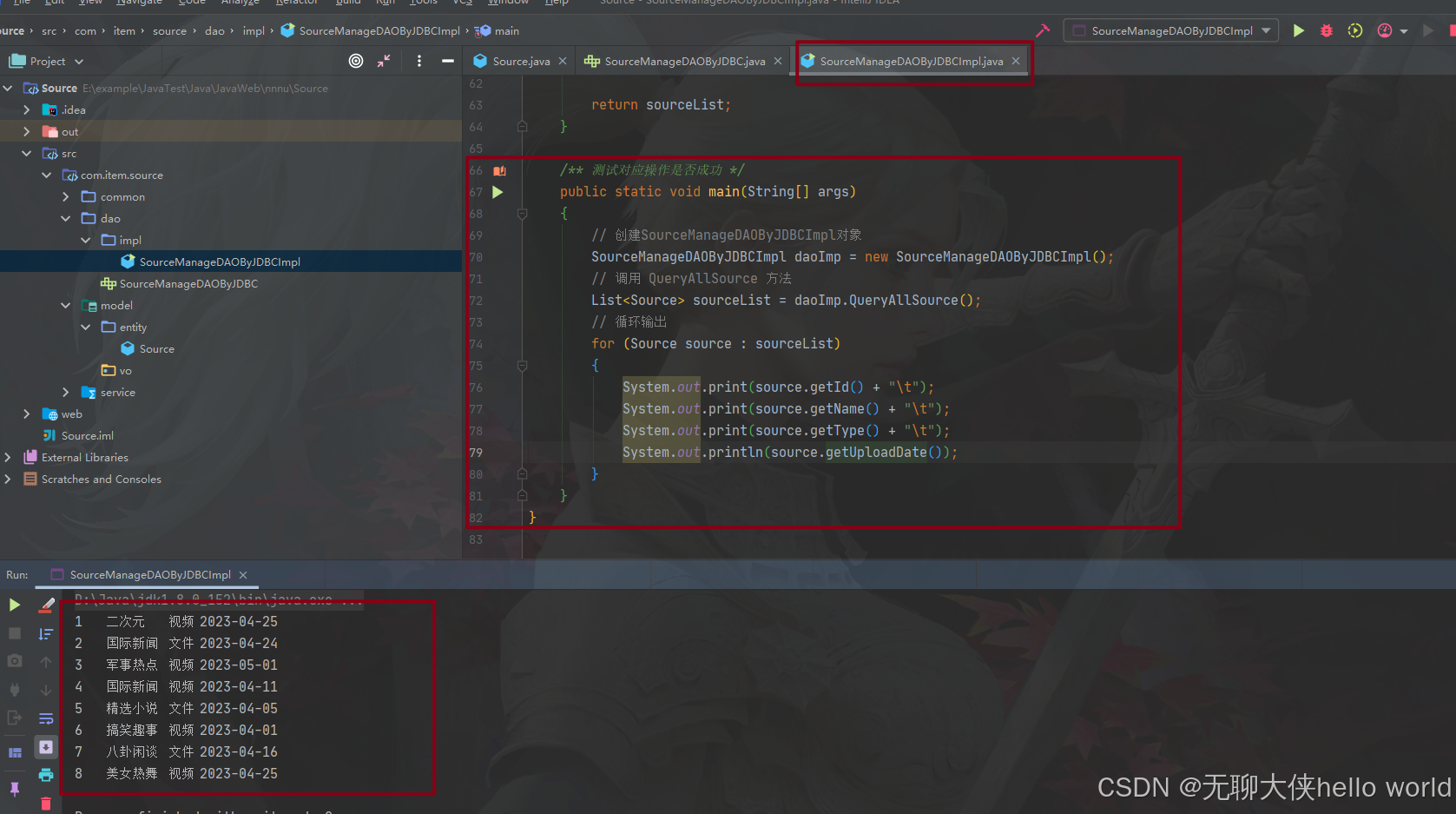Clear console with the trash icon
The image size is (1456, 814).
pyautogui.click(x=46, y=804)
